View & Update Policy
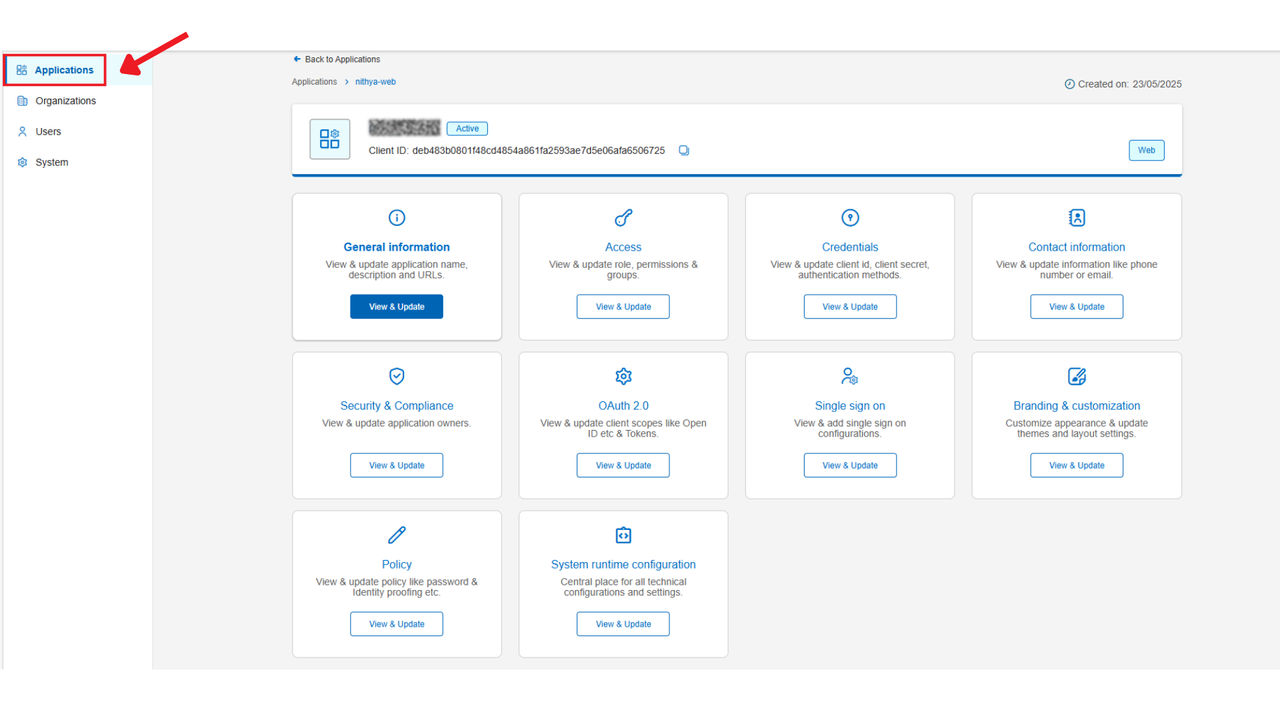This screenshot has height=720, width=1280. [x=396, y=624]
